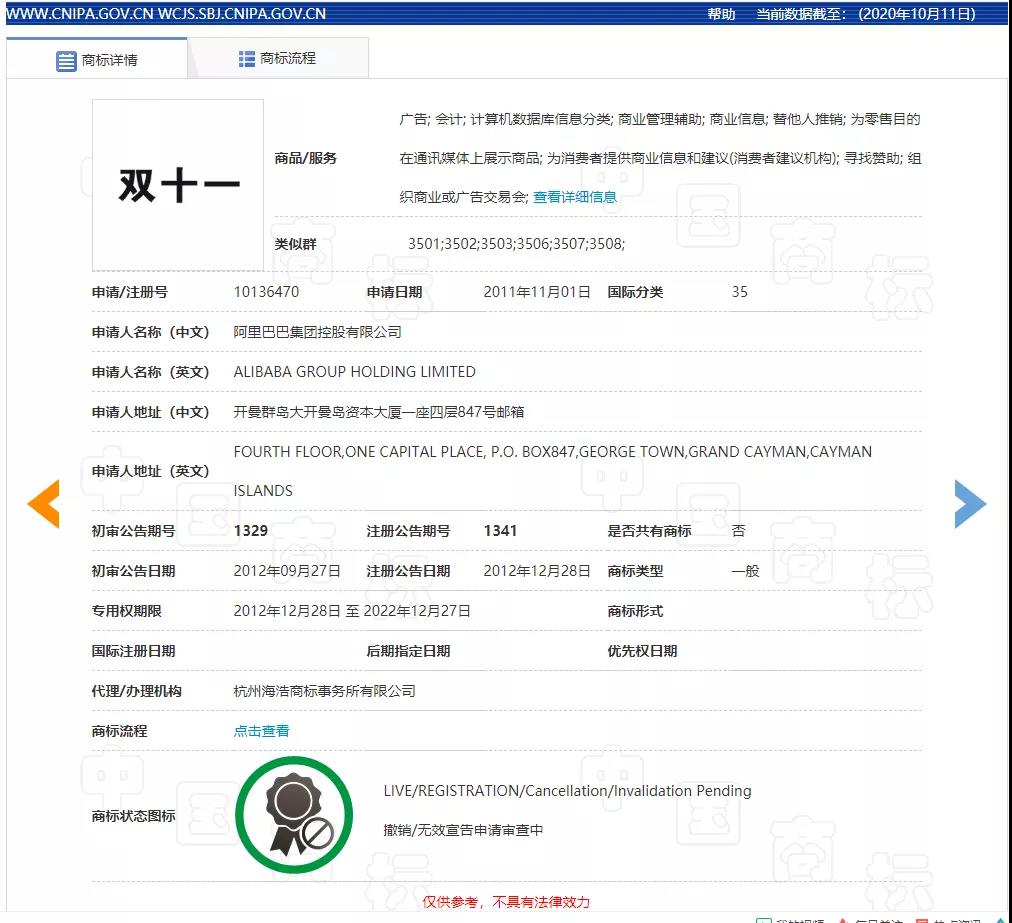Image resolution: width=1012 pixels, height=923 pixels.
Task: Click the agency name 杭州海浩商标事务所有限公司
Action: click(x=324, y=691)
